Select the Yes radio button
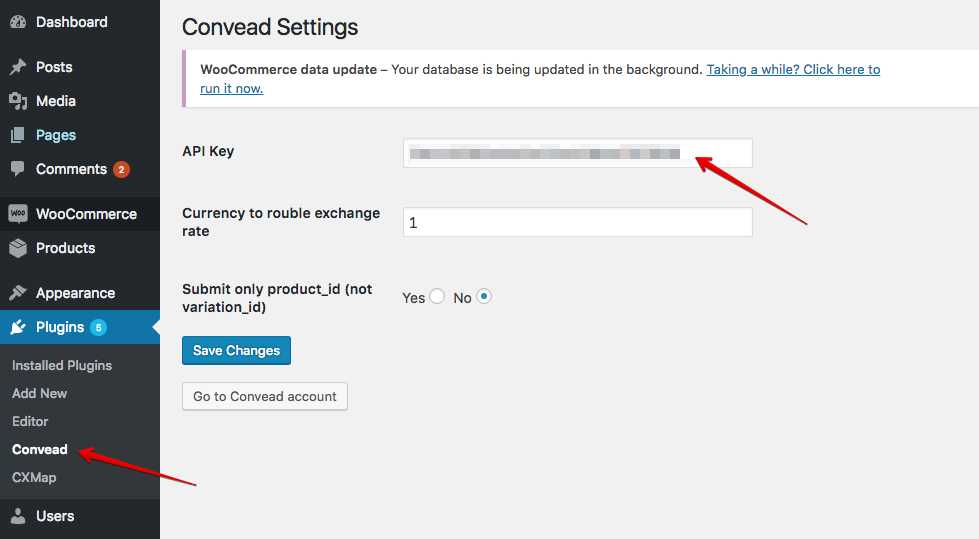979x539 pixels. (437, 296)
